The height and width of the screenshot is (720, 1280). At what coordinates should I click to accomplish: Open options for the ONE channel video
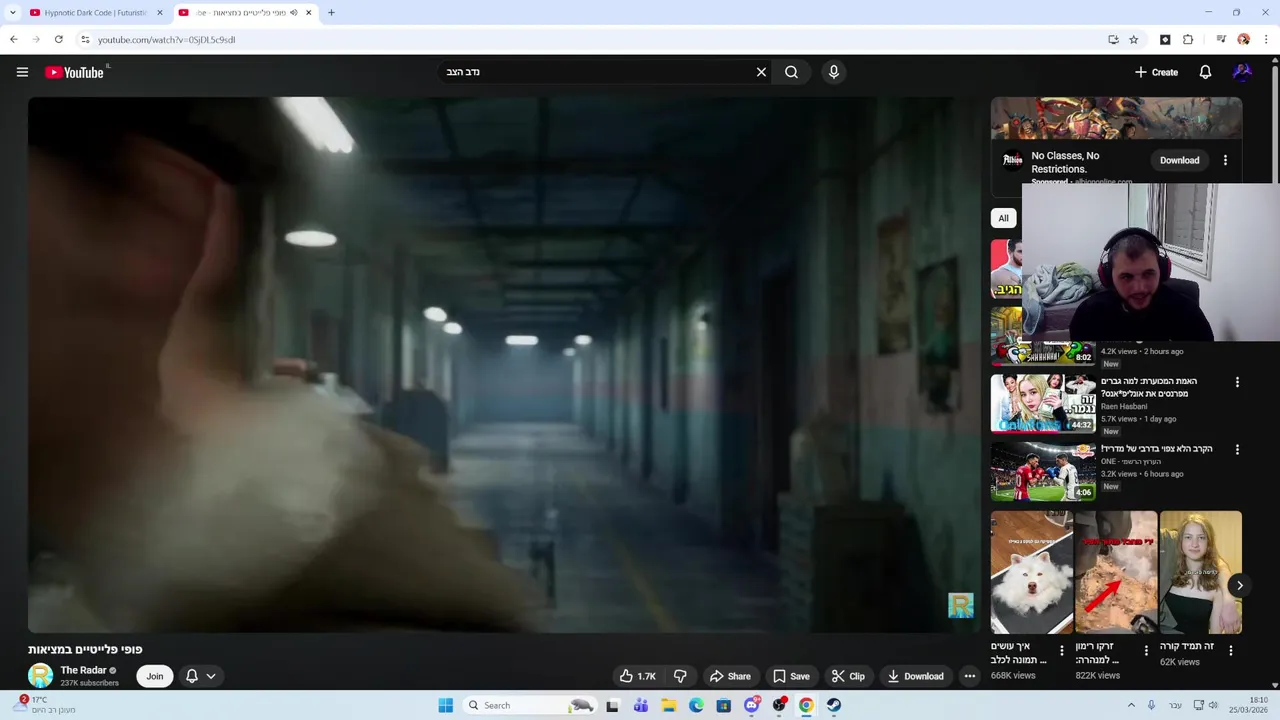point(1237,450)
